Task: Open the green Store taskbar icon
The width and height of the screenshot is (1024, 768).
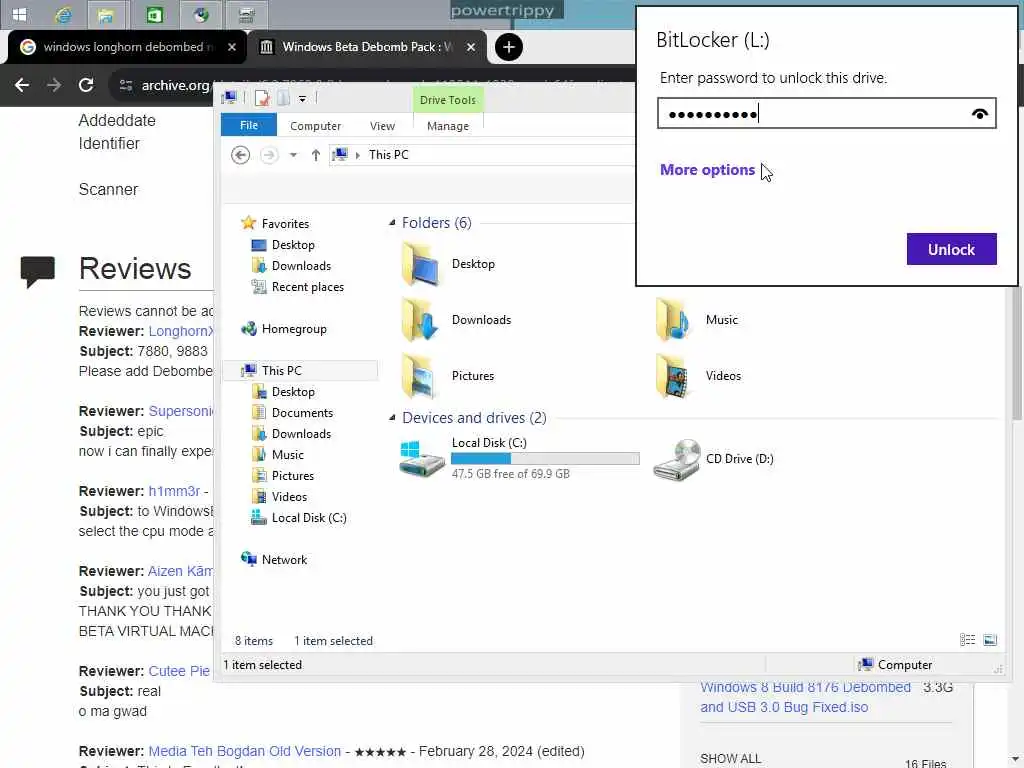Action: pyautogui.click(x=154, y=14)
